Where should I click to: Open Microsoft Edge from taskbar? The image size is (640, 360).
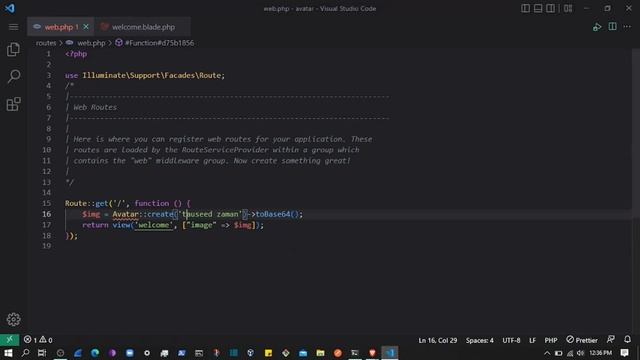[x=95, y=353]
